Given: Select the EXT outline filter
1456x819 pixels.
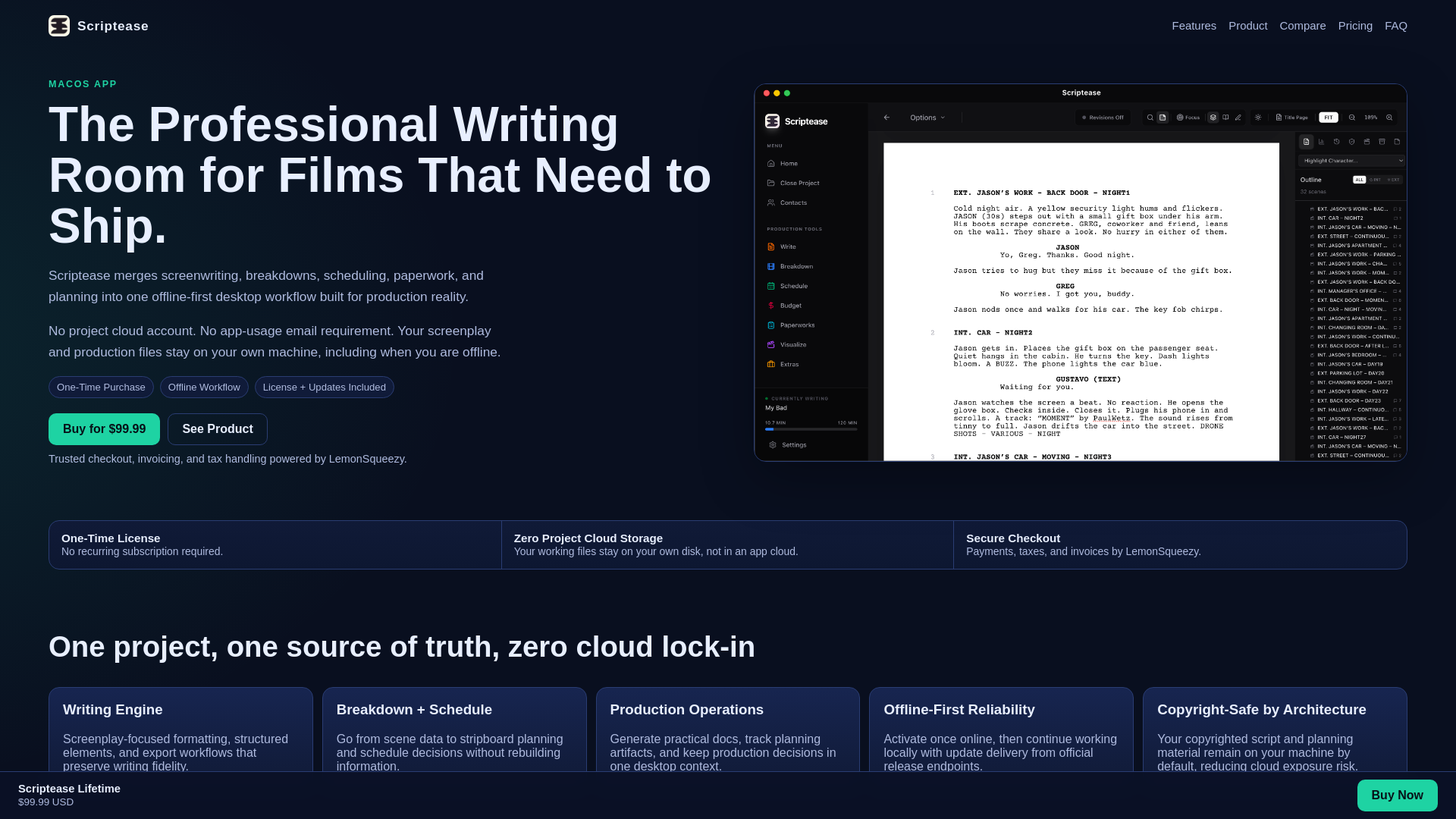Looking at the screenshot, I should point(1393,180).
